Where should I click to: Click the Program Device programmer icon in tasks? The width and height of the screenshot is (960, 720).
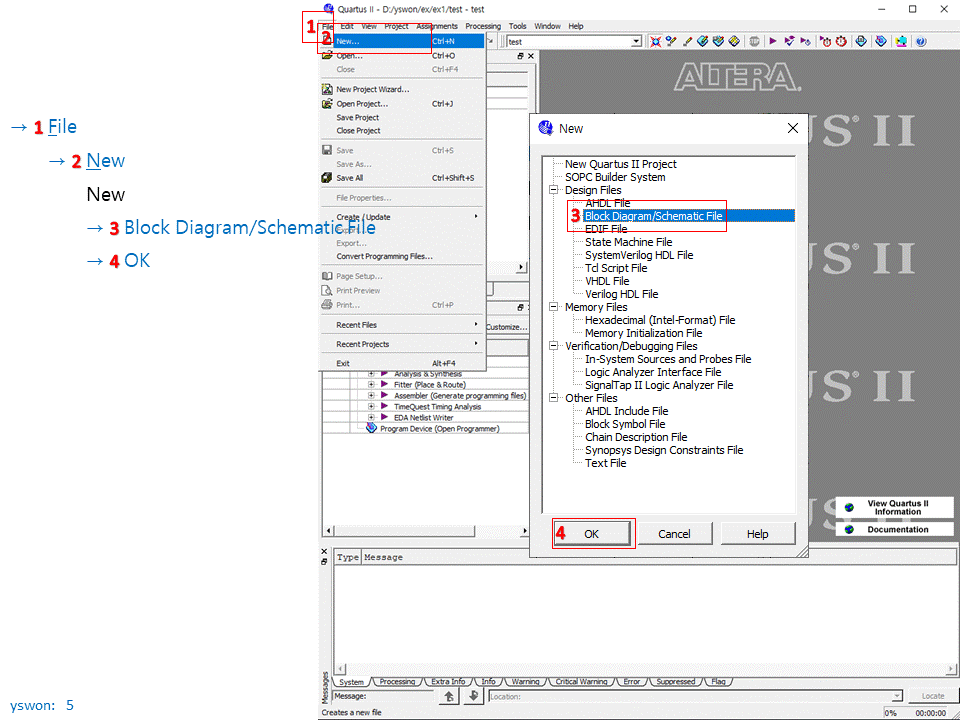(372, 428)
